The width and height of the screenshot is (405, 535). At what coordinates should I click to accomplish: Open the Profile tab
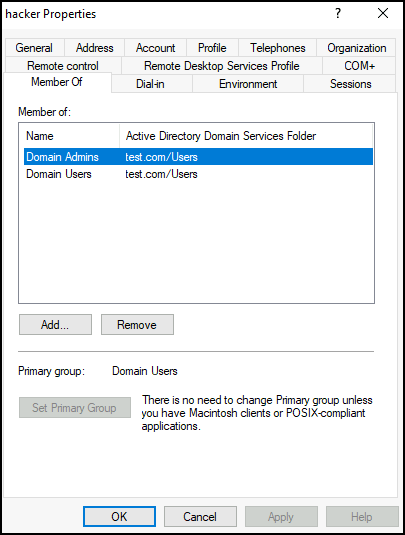[212, 48]
